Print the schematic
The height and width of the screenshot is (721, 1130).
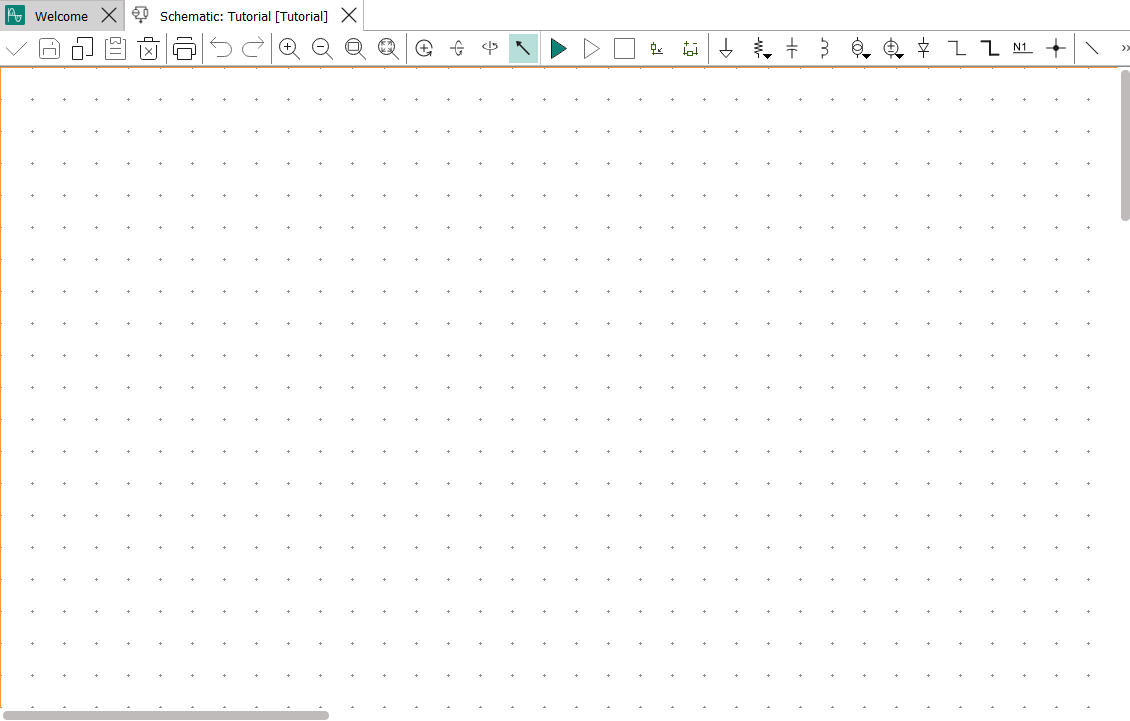click(184, 49)
